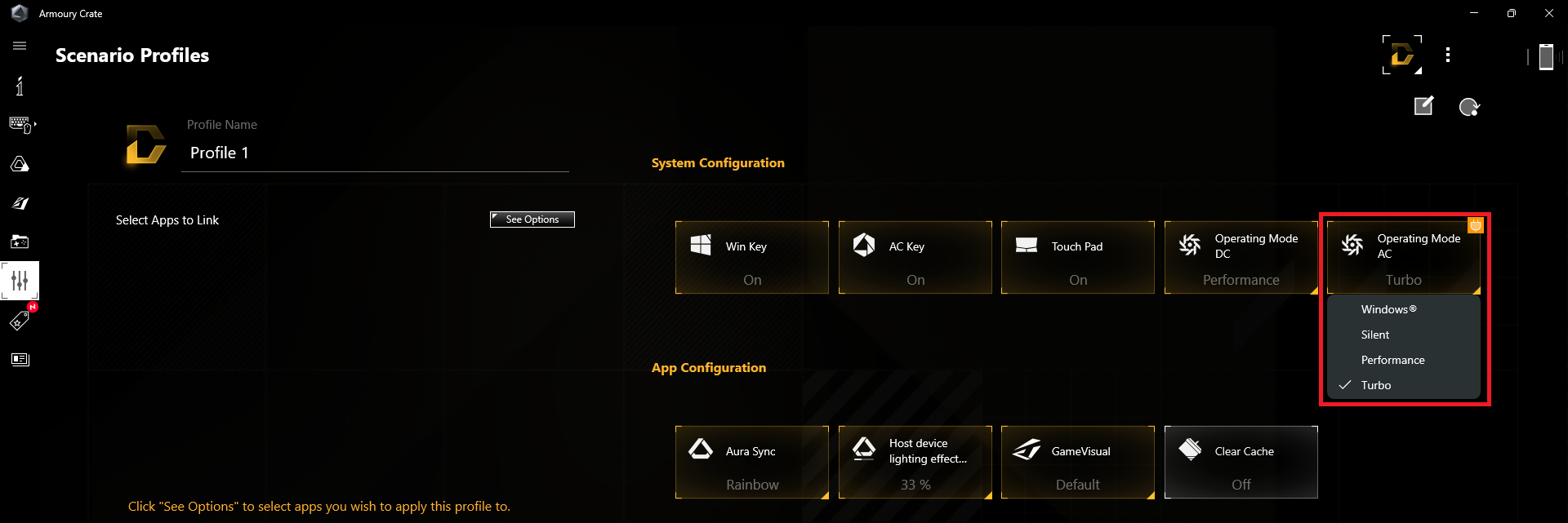
Task: Open the Home info sidebar icon
Action: [20, 86]
